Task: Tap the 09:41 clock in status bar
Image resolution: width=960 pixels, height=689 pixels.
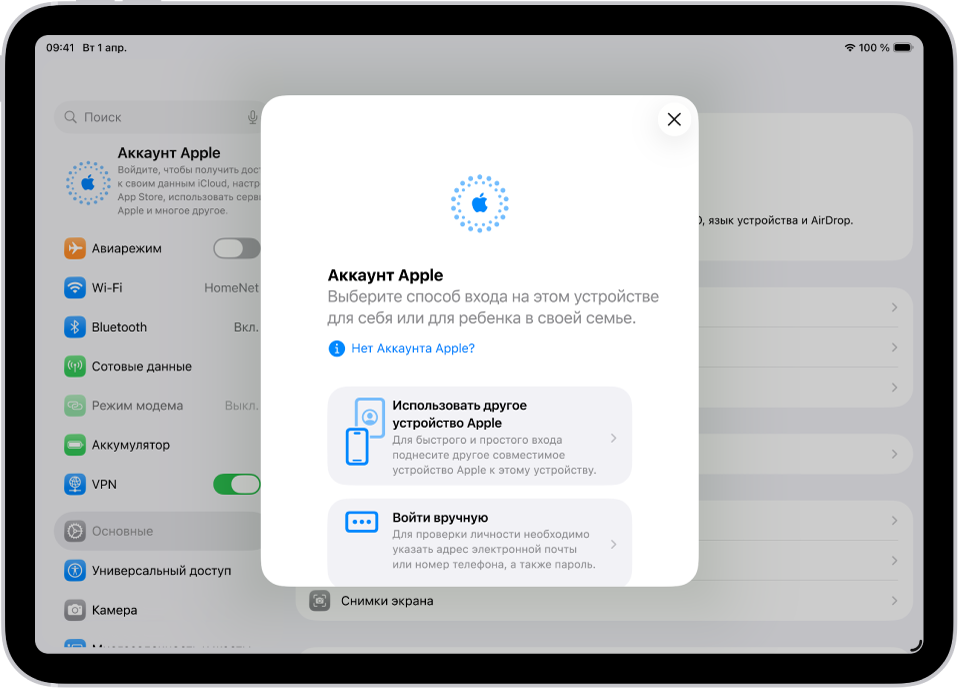Action: click(x=60, y=48)
